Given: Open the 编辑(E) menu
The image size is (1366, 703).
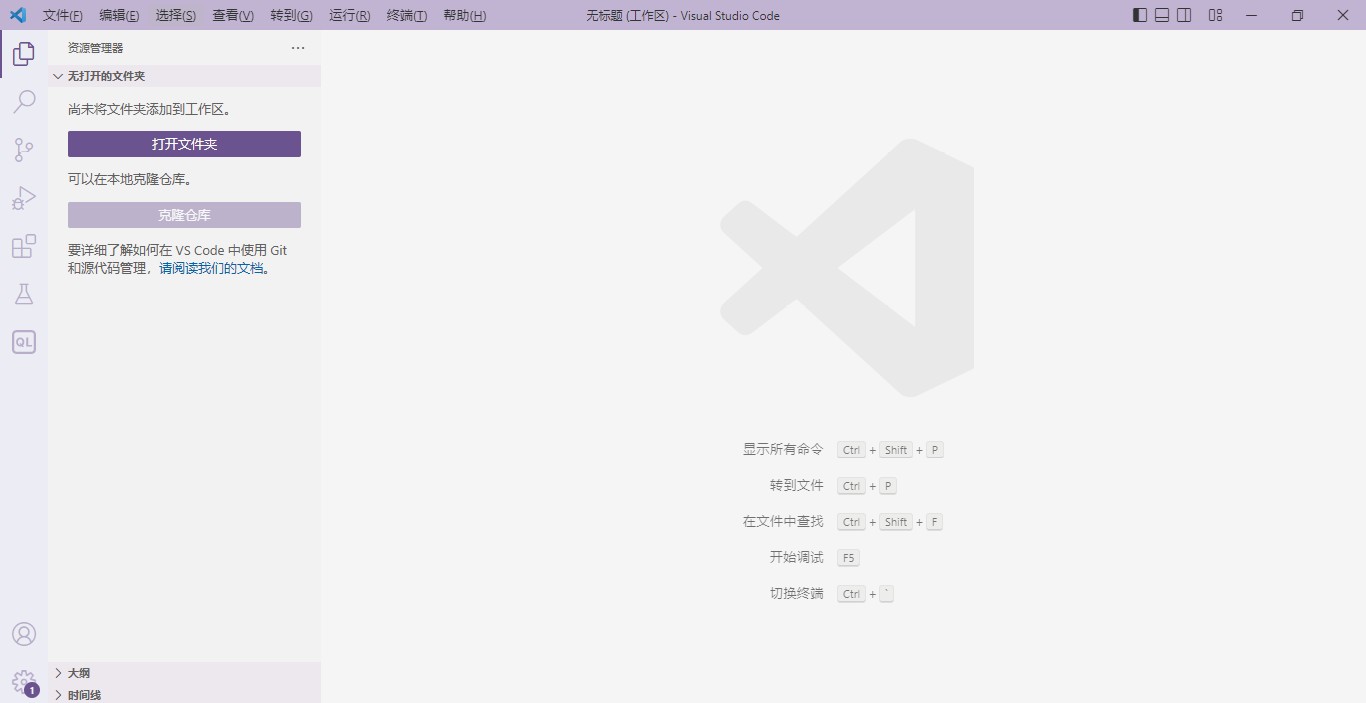Looking at the screenshot, I should tap(119, 15).
